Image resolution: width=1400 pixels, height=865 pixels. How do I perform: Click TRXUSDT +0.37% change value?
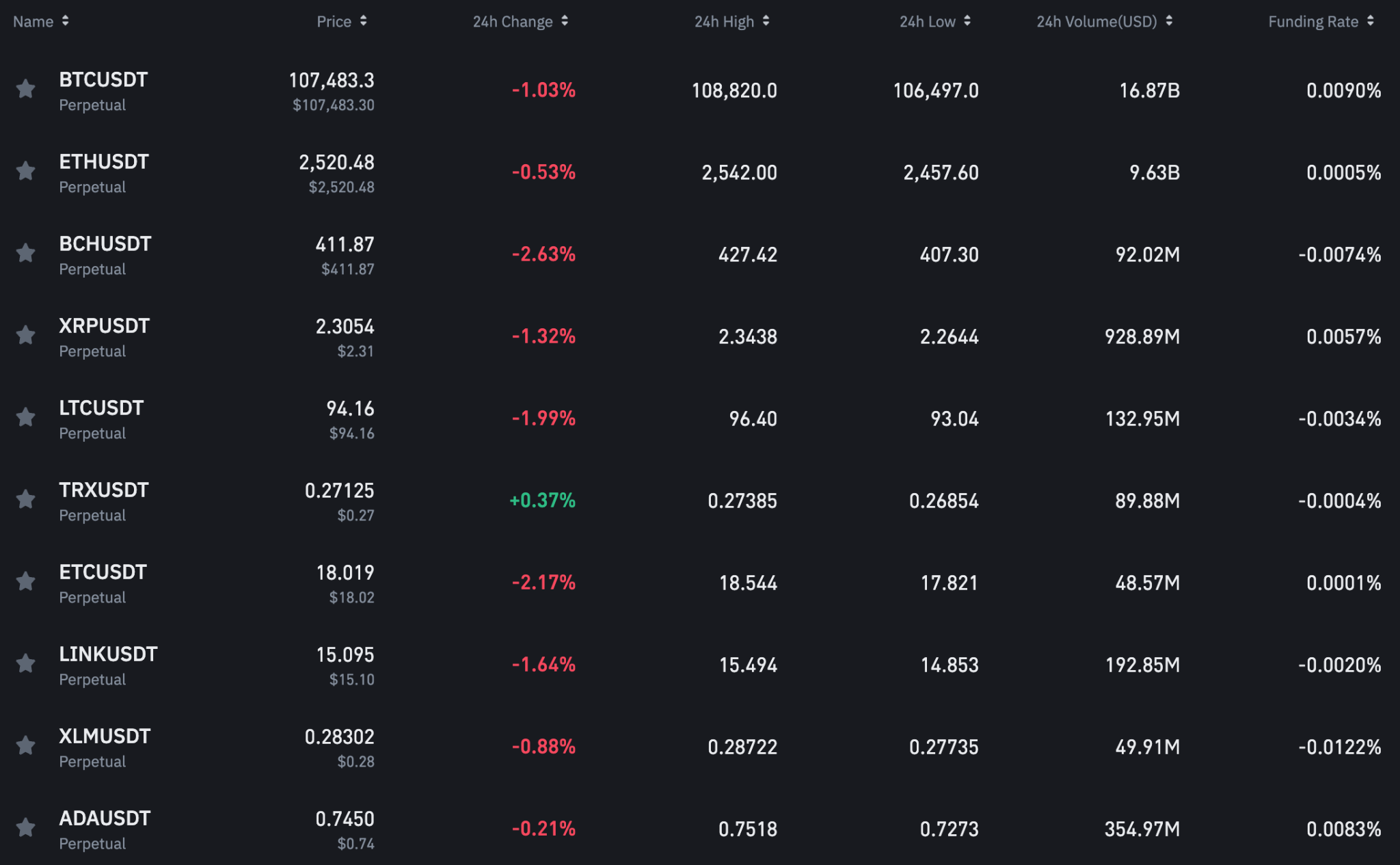(x=543, y=501)
